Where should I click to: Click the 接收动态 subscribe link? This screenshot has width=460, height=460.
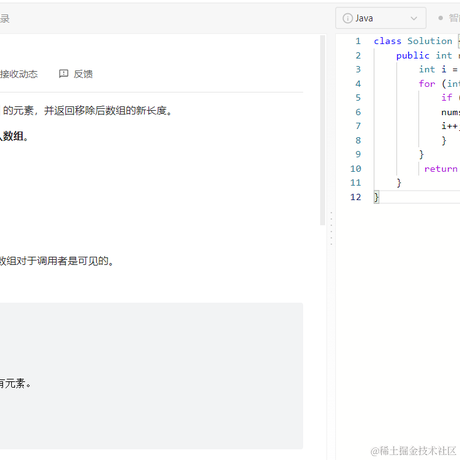[x=19, y=74]
